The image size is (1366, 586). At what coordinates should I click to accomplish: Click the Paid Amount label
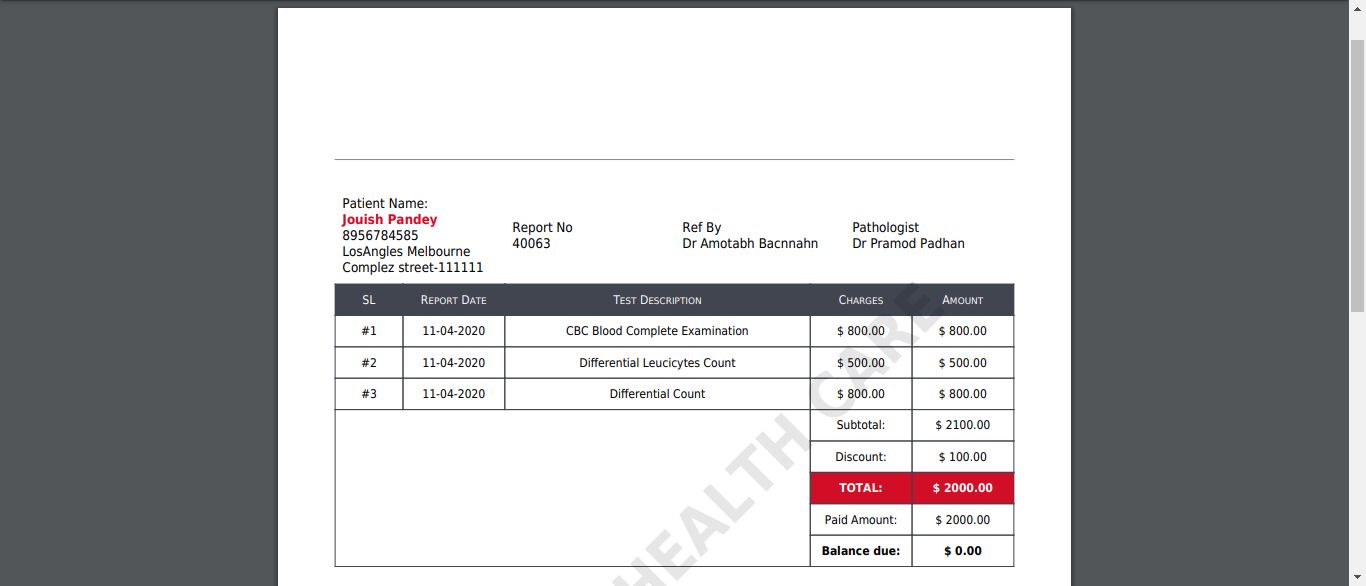click(x=860, y=520)
